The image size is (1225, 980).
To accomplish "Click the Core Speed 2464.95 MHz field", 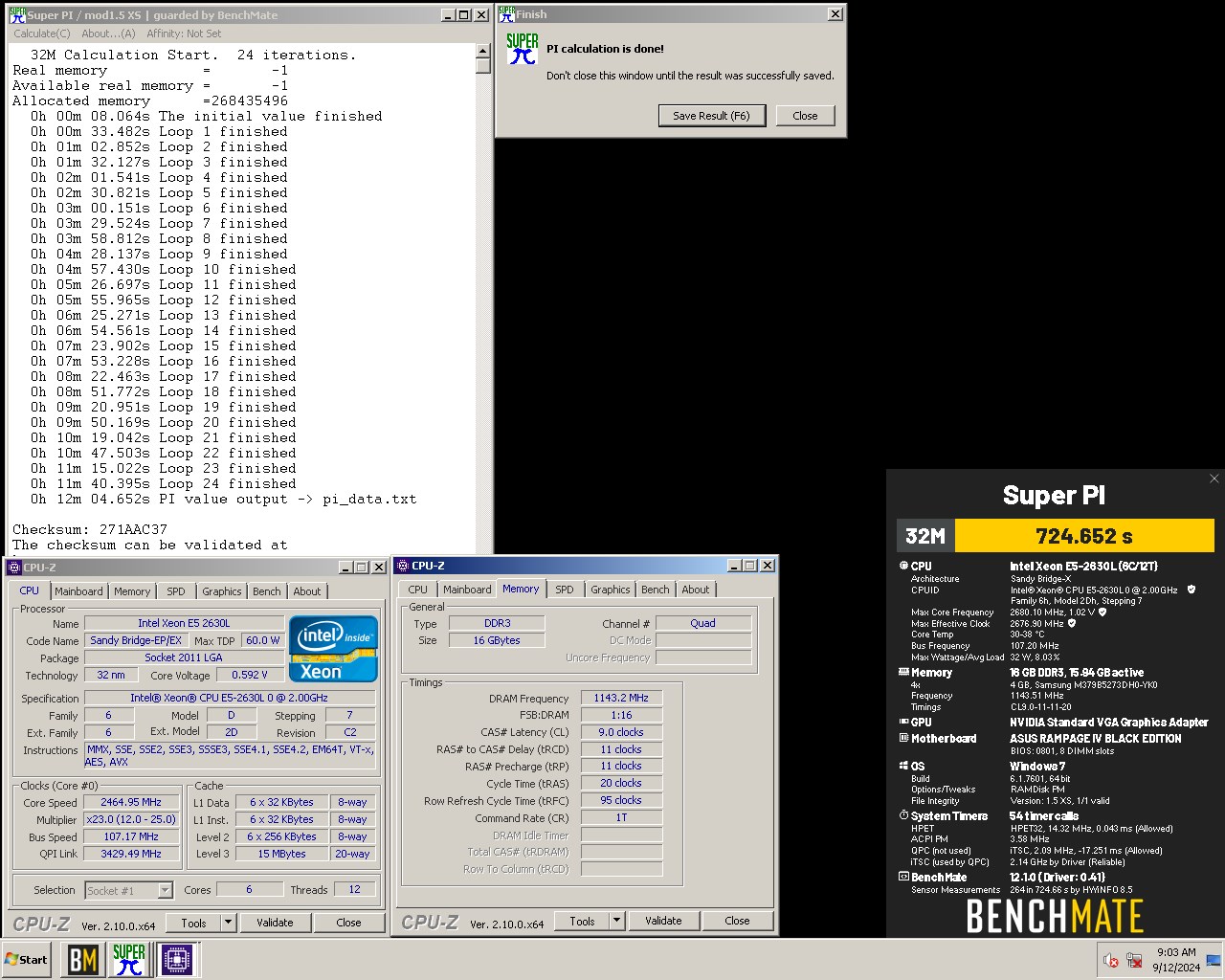I will coord(132,802).
